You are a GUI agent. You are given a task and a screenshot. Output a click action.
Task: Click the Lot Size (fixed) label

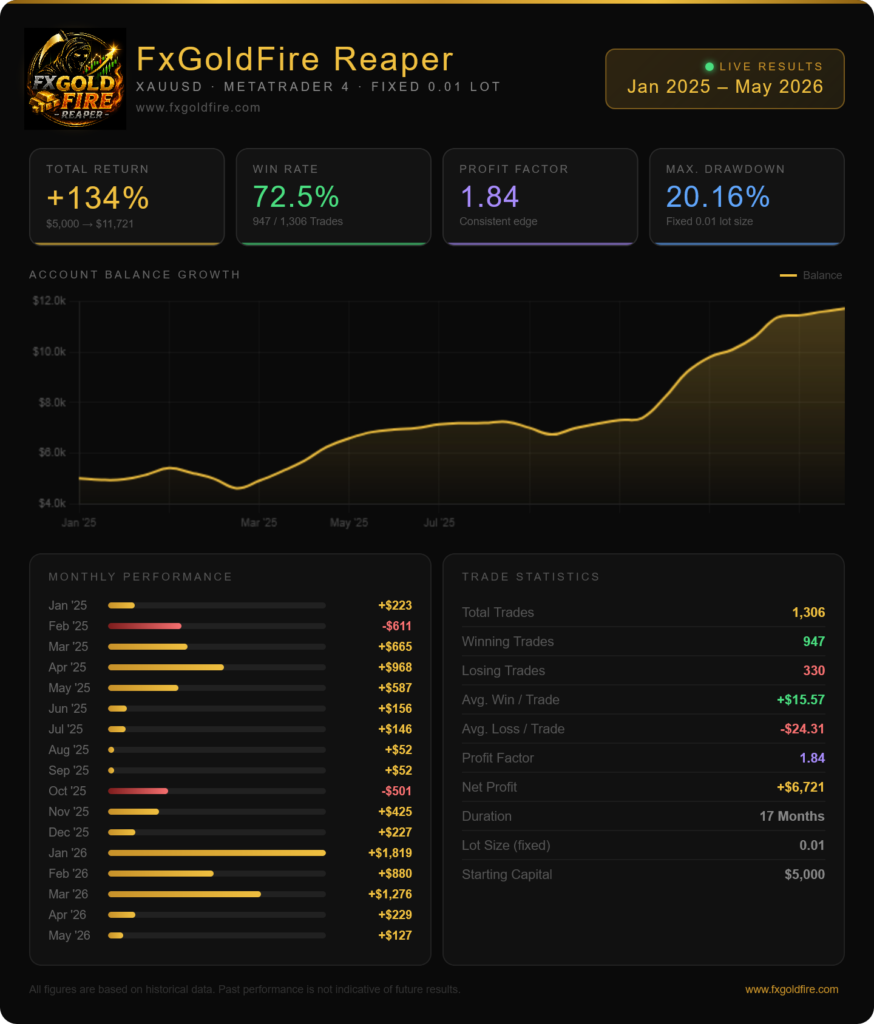coord(506,846)
